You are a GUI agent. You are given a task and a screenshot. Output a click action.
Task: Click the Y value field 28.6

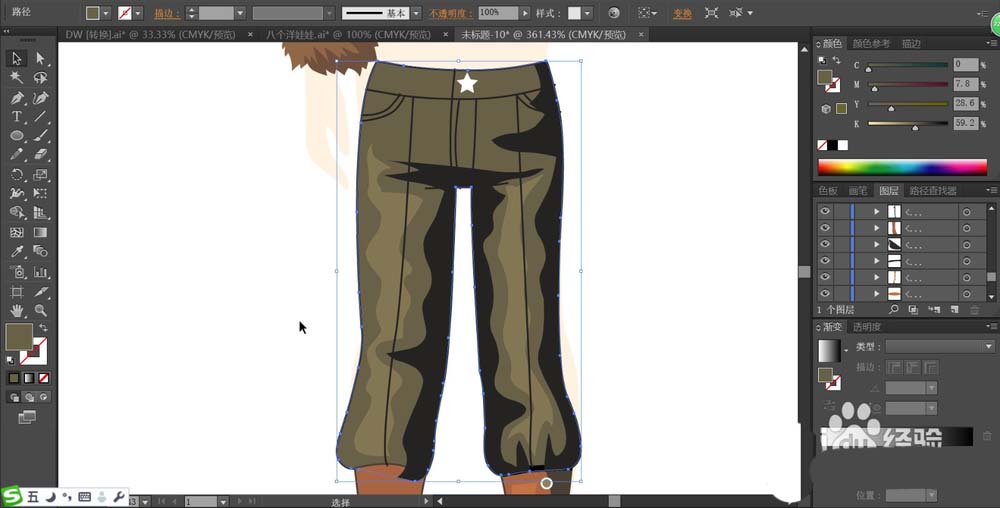pos(965,103)
